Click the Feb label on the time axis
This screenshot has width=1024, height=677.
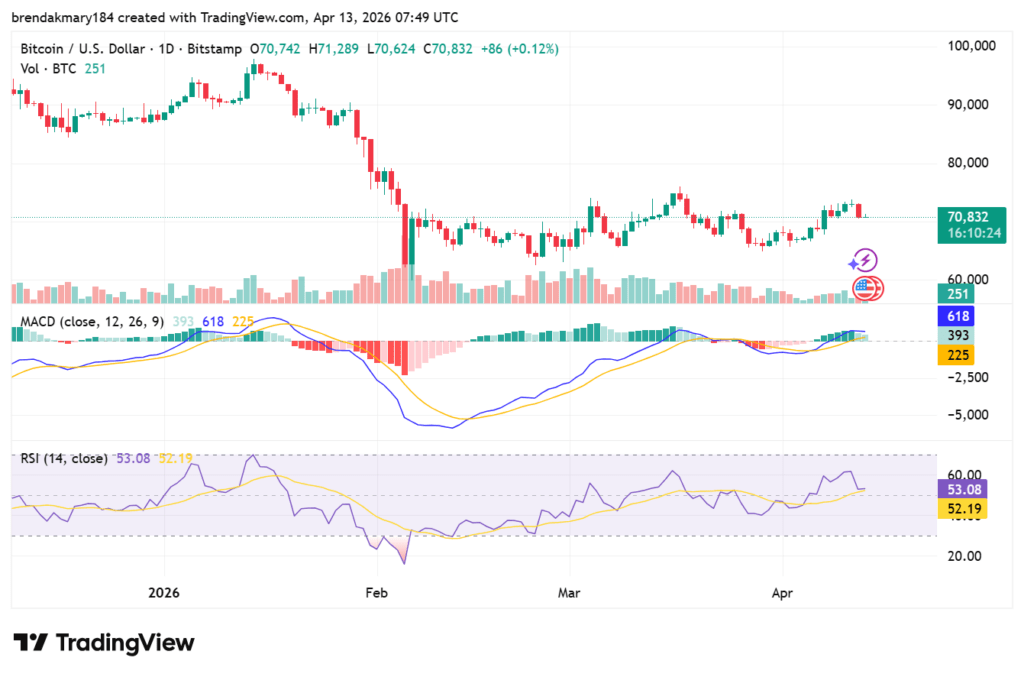click(376, 592)
